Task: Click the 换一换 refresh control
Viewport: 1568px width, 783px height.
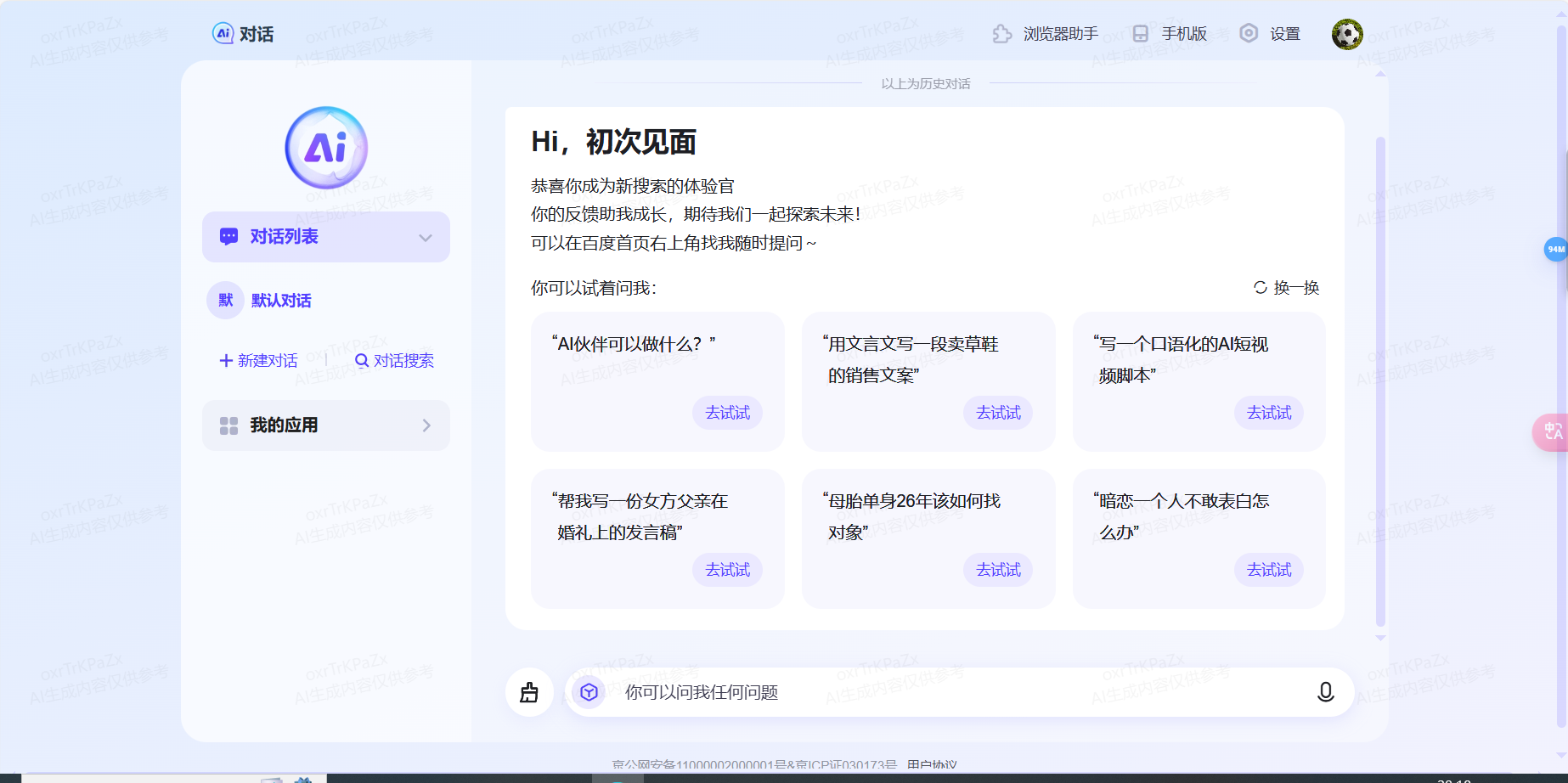Action: pos(1287,287)
